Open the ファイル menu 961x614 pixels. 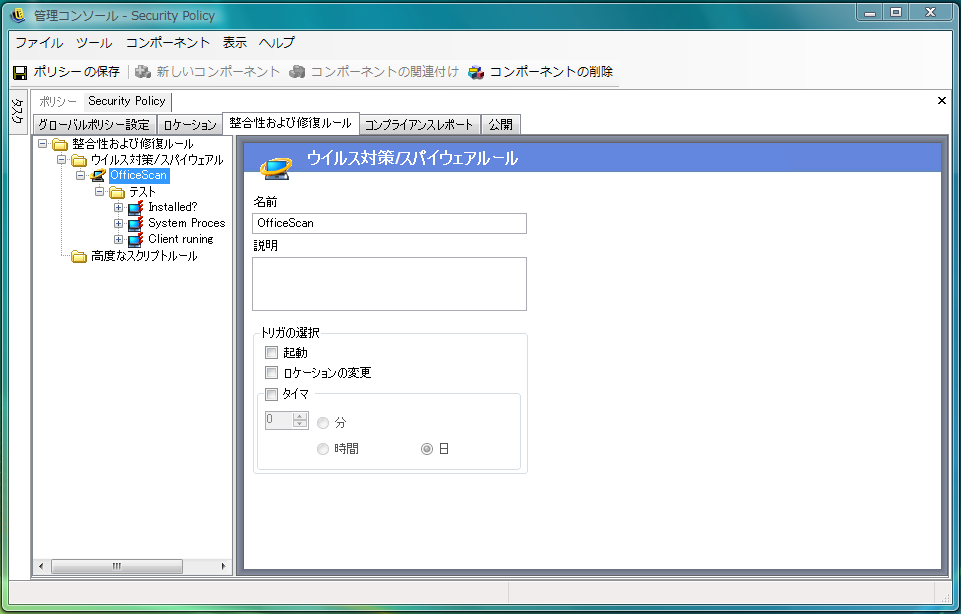click(x=39, y=43)
